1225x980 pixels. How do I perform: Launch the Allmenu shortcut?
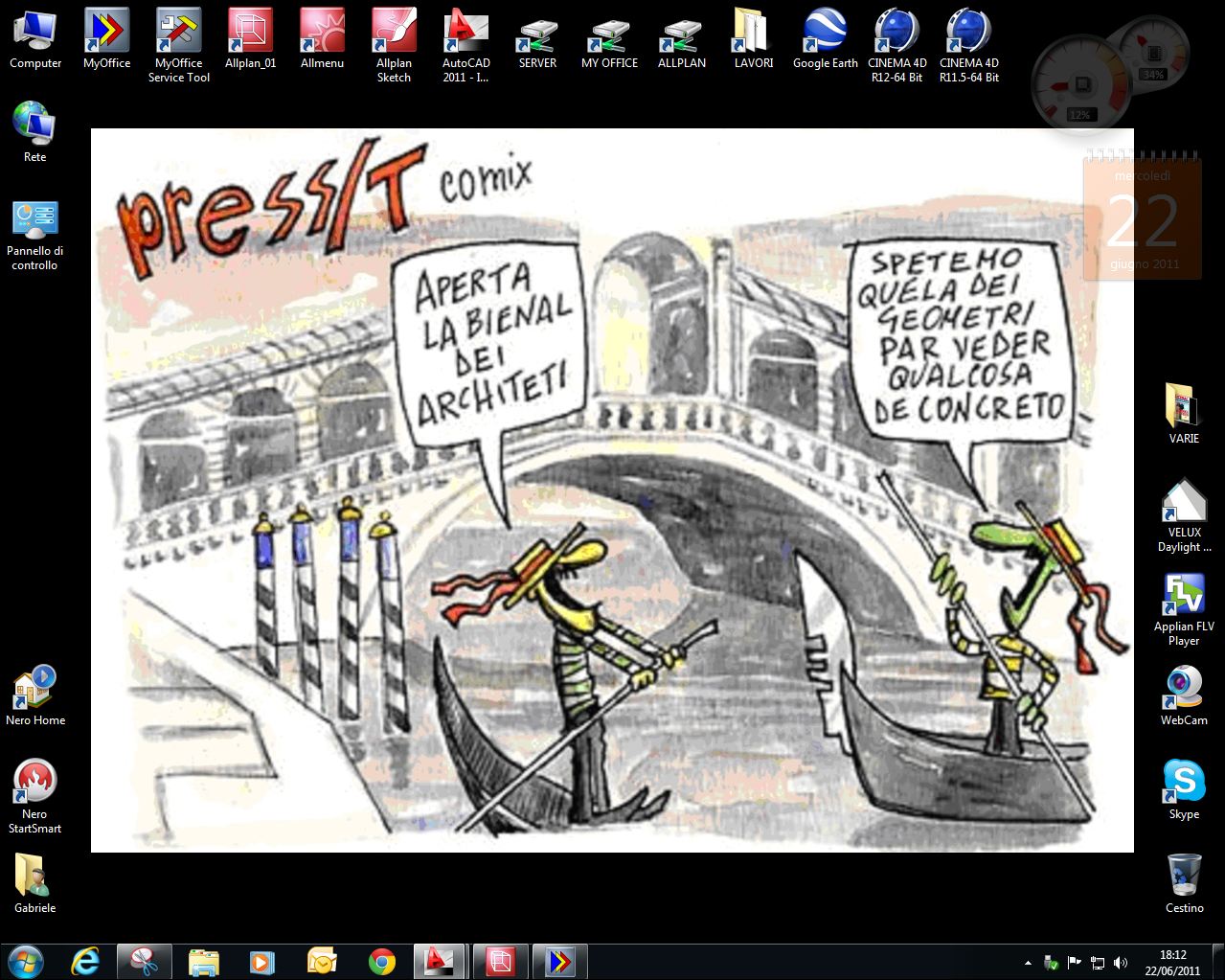322,39
